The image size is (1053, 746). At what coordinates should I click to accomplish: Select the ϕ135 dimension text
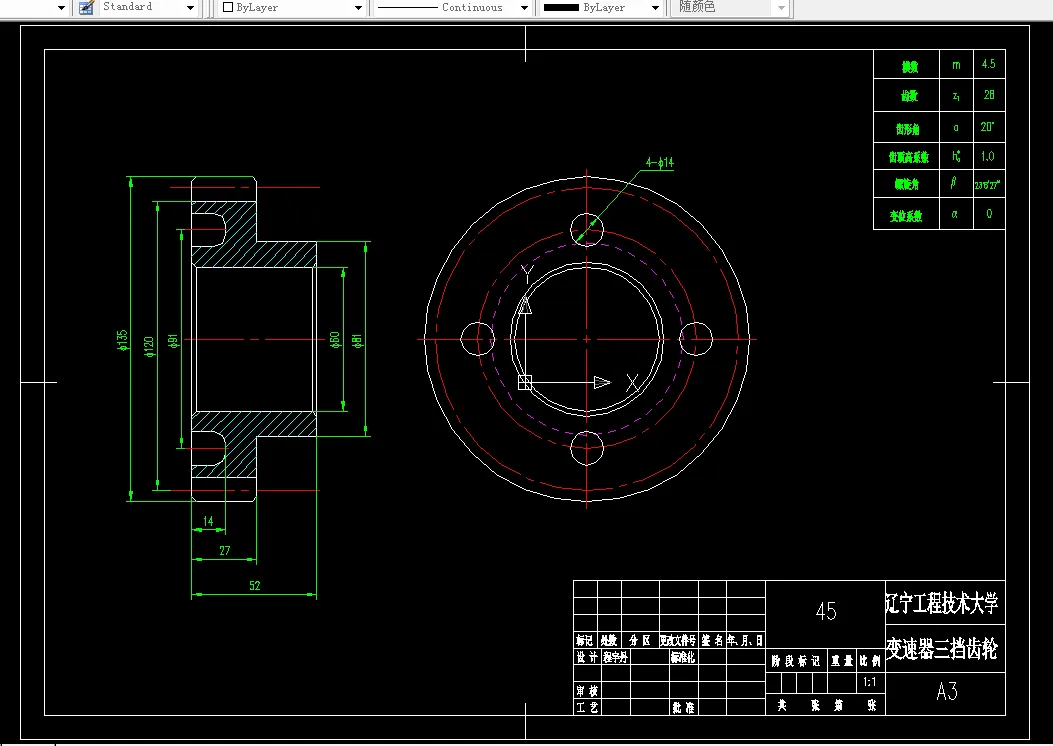122,340
